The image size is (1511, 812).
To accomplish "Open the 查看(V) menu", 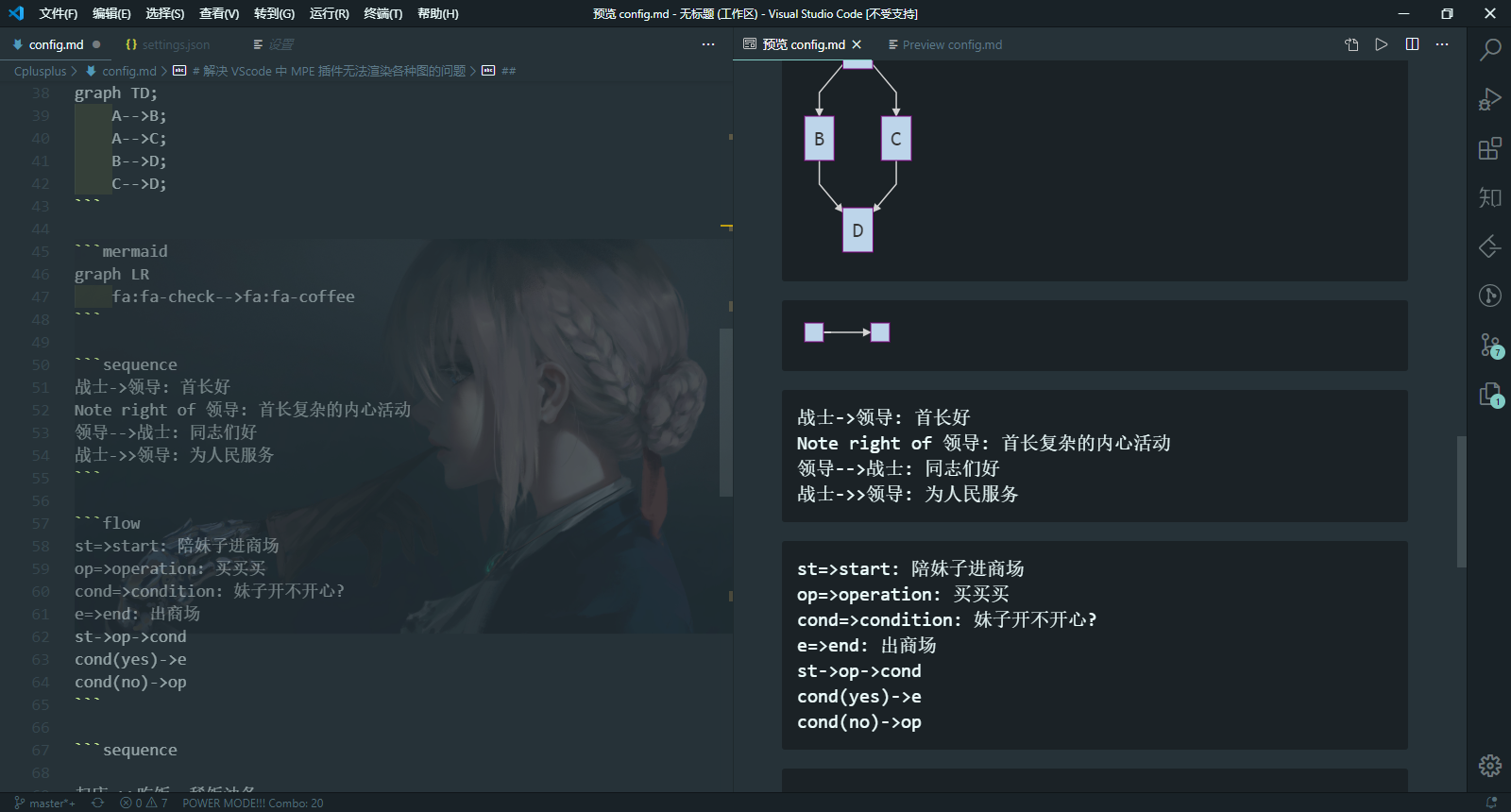I will [219, 13].
